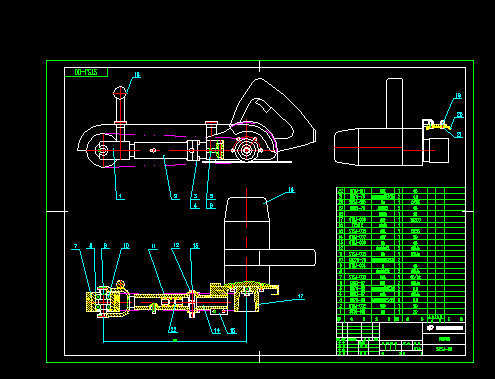Viewport: 495px width, 379px height.
Task: Click part balloon number 5
Action: (x=211, y=196)
